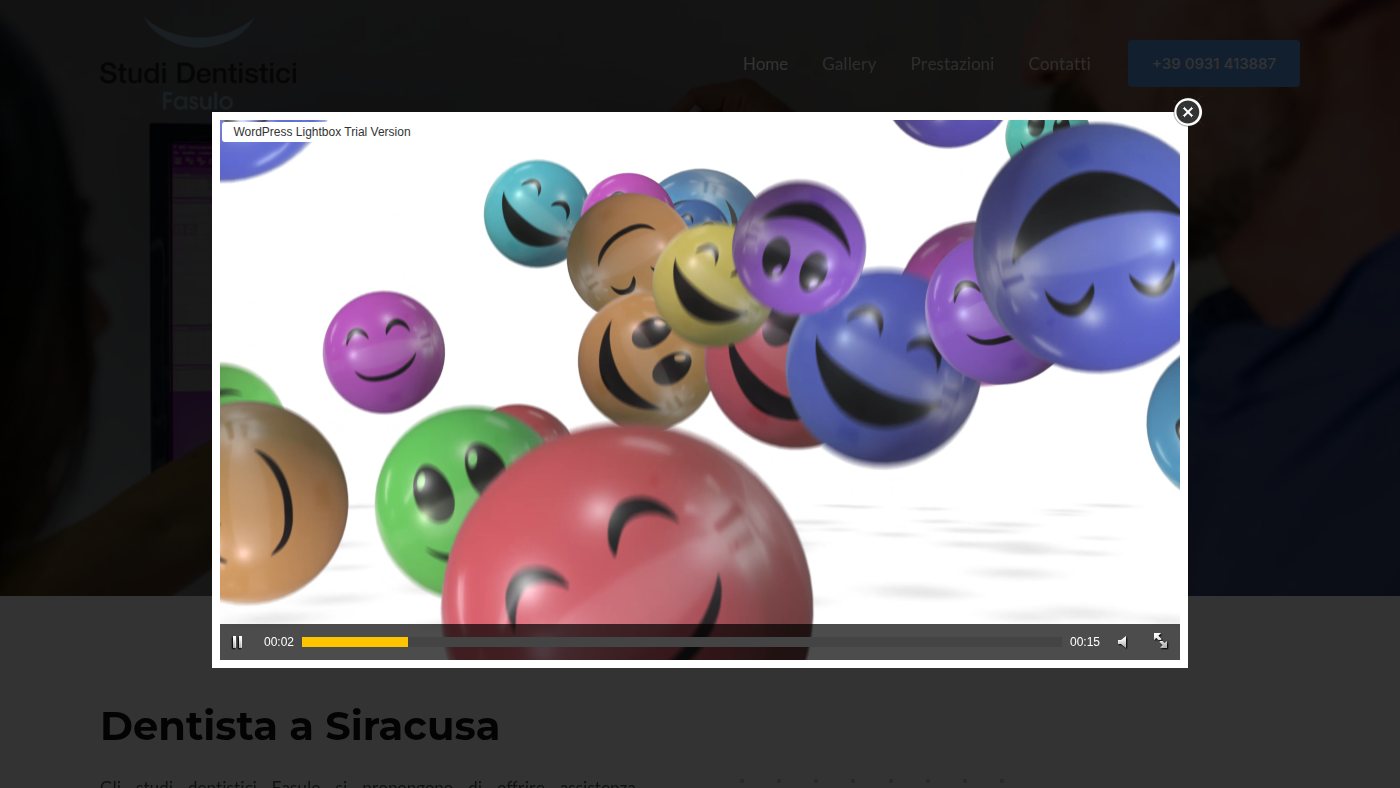The width and height of the screenshot is (1400, 788).
Task: Open the Contatti menu item
Action: click(1059, 64)
